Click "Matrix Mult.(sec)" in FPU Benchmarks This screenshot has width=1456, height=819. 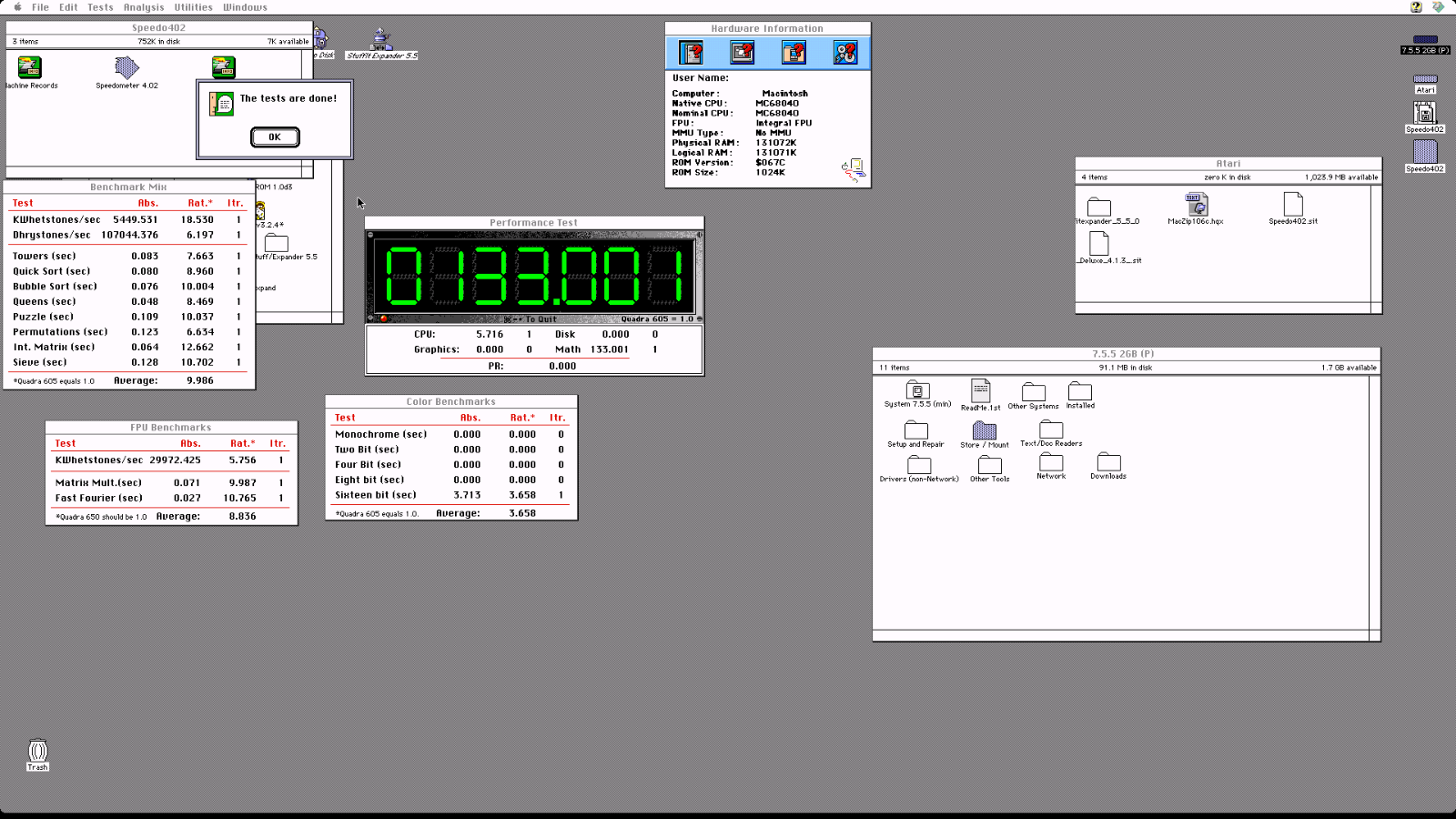click(98, 482)
